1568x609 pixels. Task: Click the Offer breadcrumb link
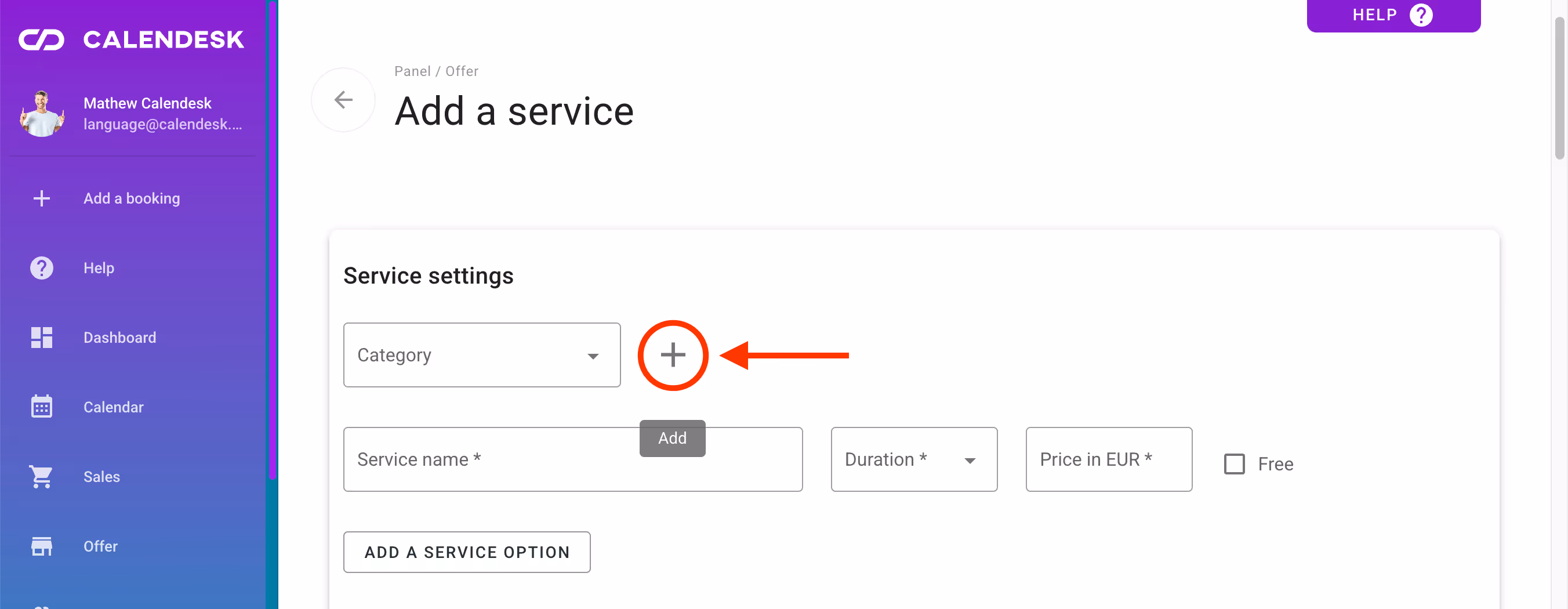(x=462, y=71)
